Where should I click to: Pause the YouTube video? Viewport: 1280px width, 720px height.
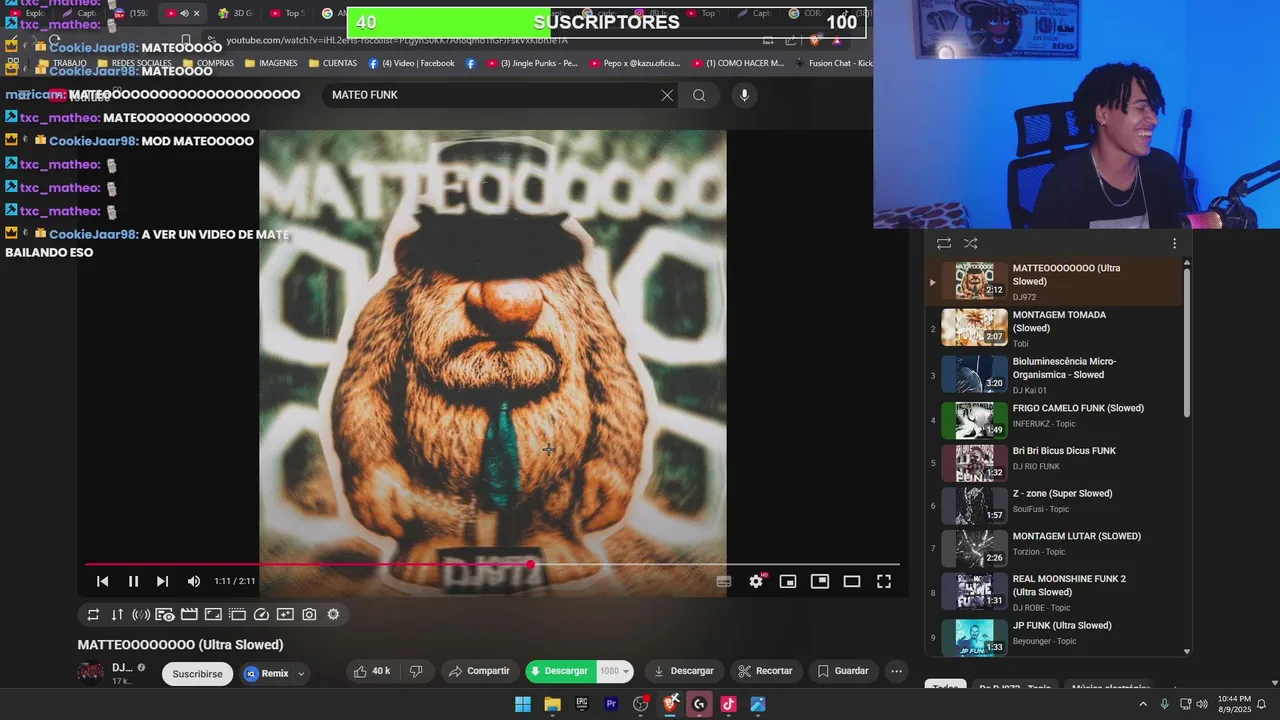(x=133, y=581)
